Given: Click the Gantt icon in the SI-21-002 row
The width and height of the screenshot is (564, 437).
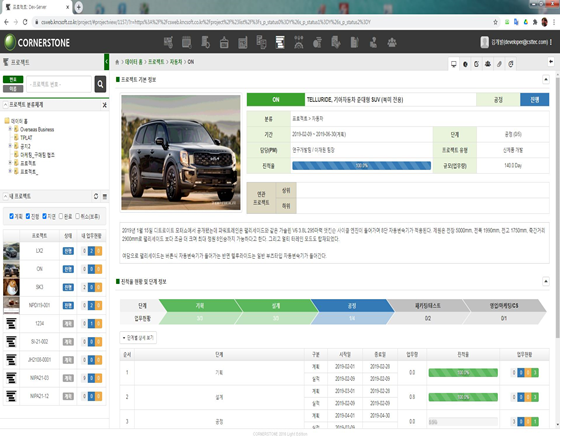Looking at the screenshot, I should (12, 342).
